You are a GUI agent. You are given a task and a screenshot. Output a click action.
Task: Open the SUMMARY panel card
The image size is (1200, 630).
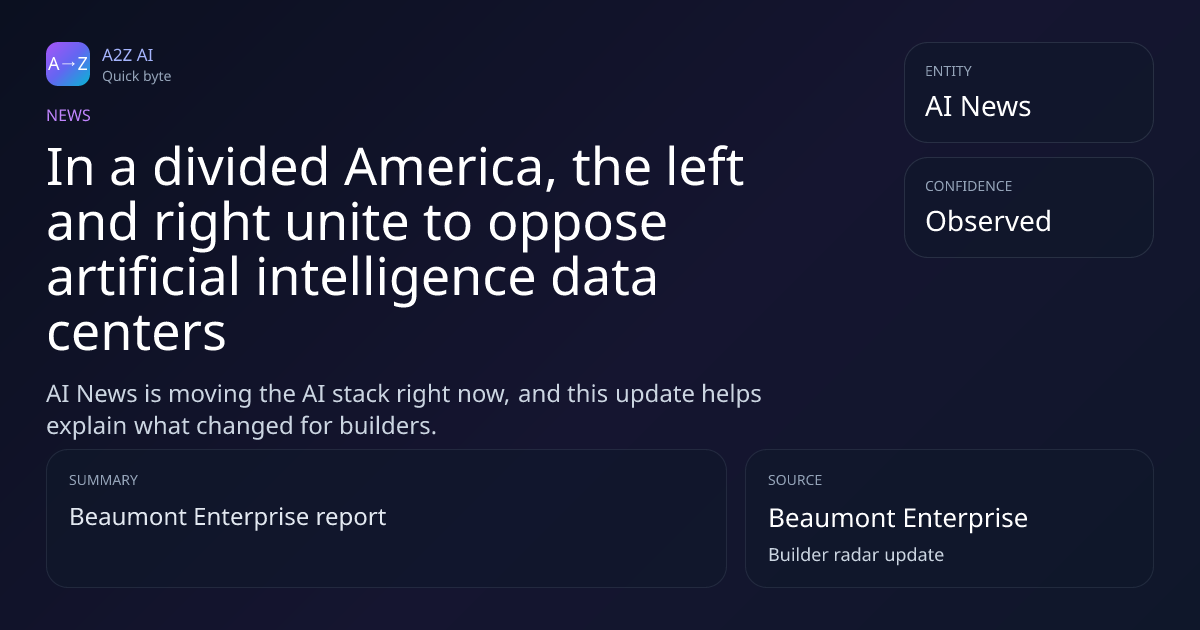click(386, 518)
